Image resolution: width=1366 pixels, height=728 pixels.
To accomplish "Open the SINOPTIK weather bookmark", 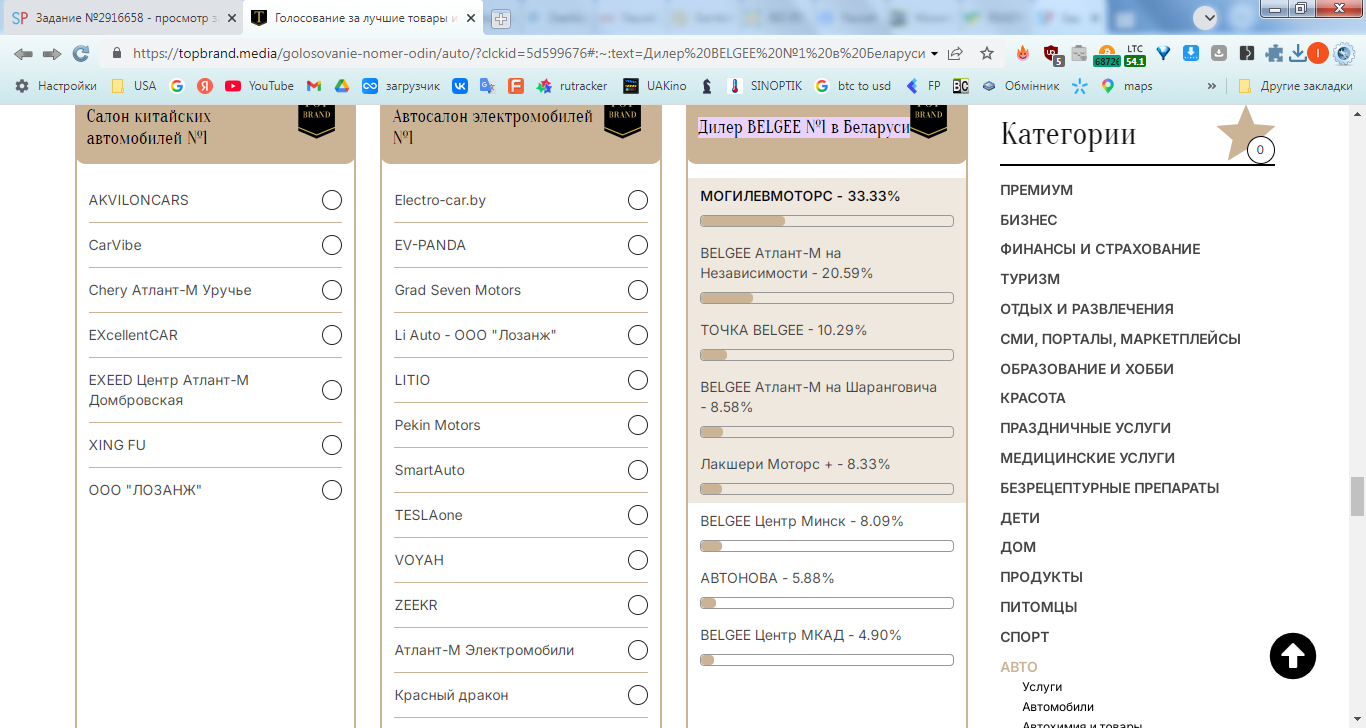I will pyautogui.click(x=765, y=86).
